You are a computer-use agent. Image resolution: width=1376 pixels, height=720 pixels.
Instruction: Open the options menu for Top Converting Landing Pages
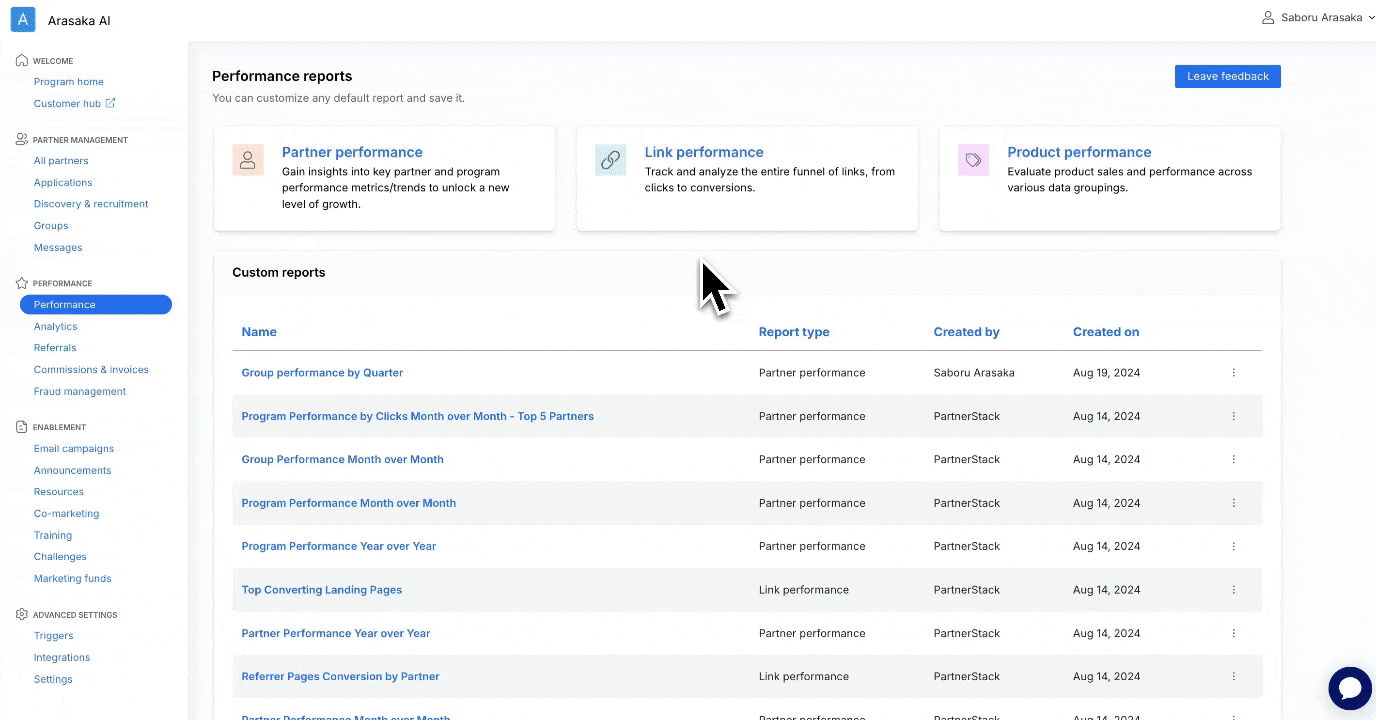click(x=1234, y=590)
